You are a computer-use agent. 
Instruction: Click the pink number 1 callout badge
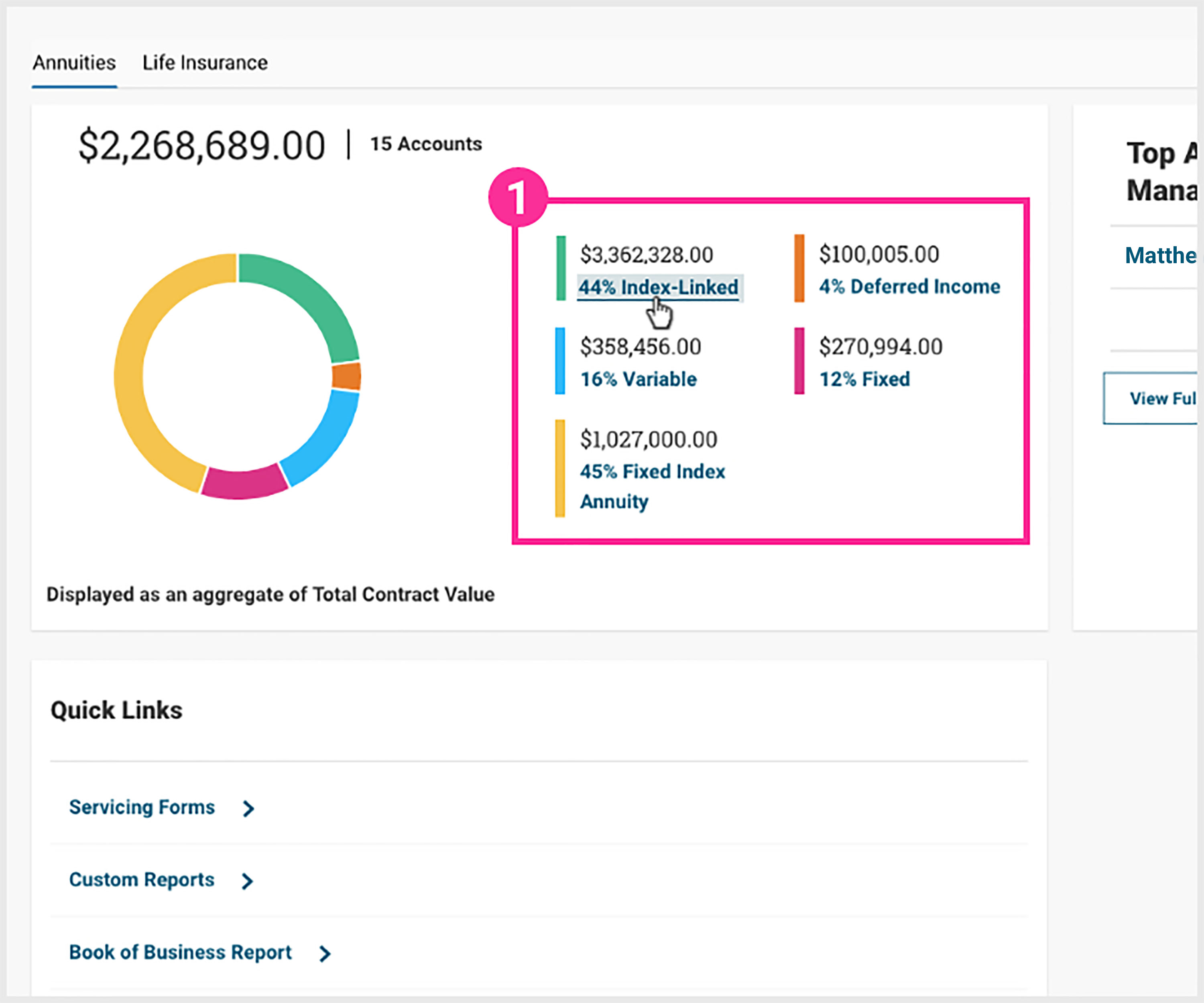518,197
